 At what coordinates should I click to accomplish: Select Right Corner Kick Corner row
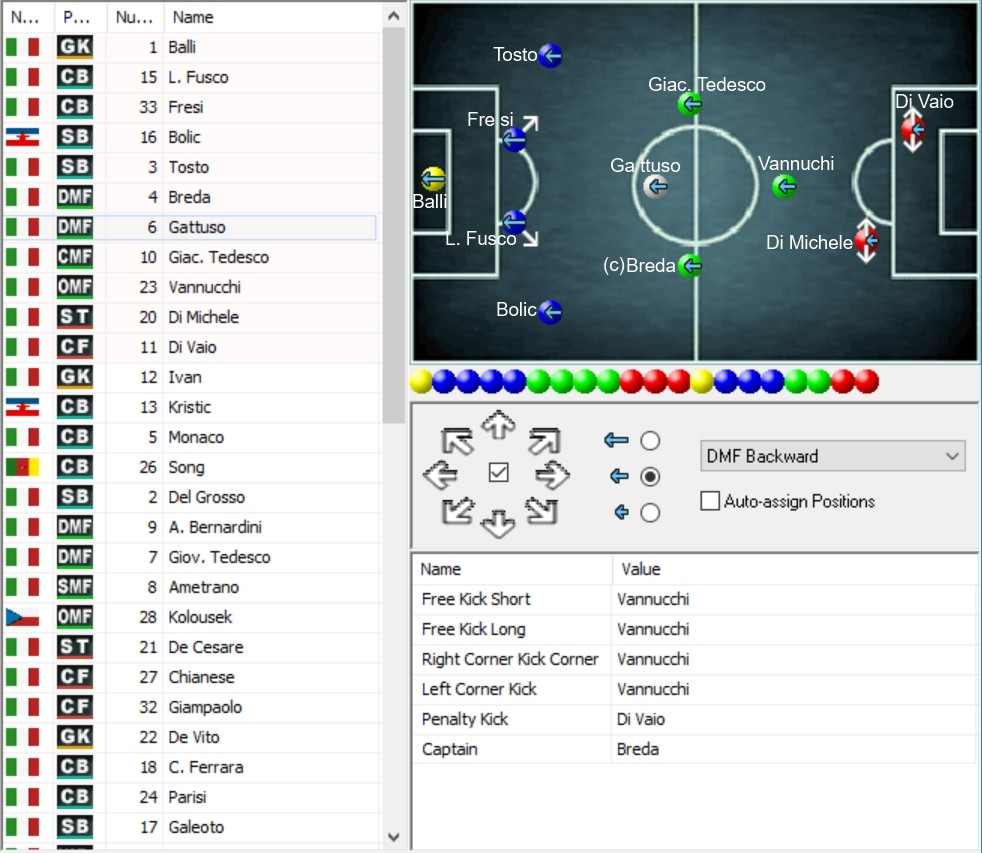pos(695,659)
